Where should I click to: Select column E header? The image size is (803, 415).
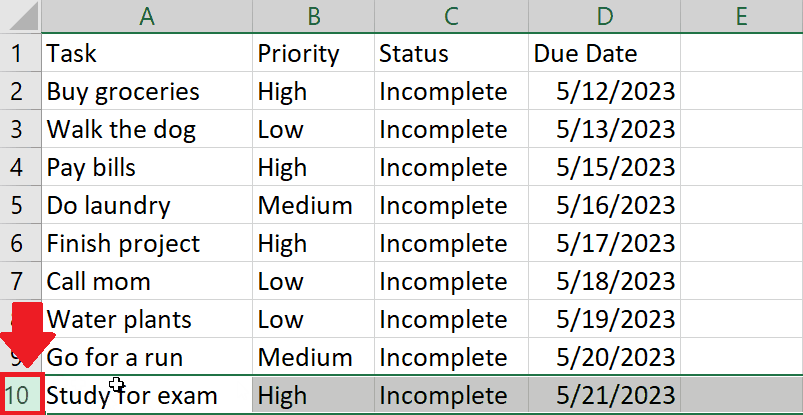(x=742, y=16)
